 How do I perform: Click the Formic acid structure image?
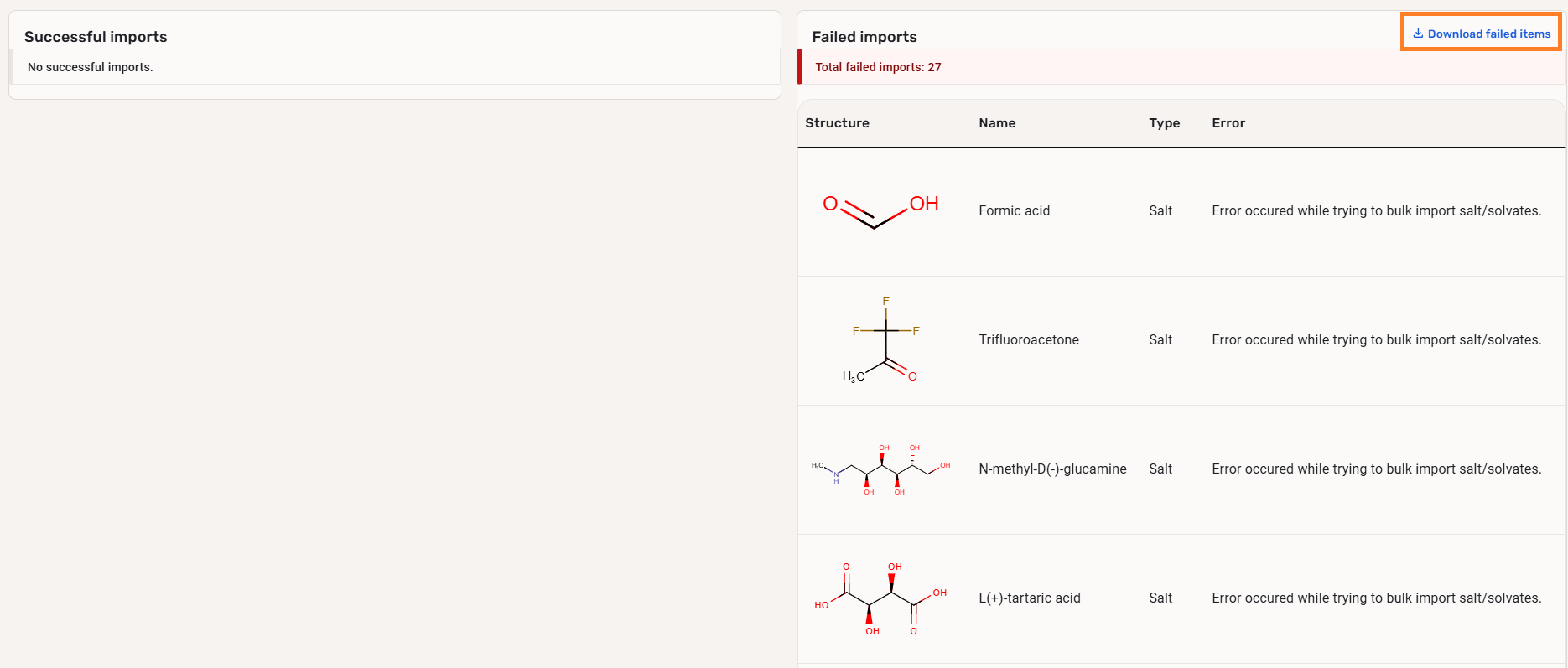[x=880, y=211]
